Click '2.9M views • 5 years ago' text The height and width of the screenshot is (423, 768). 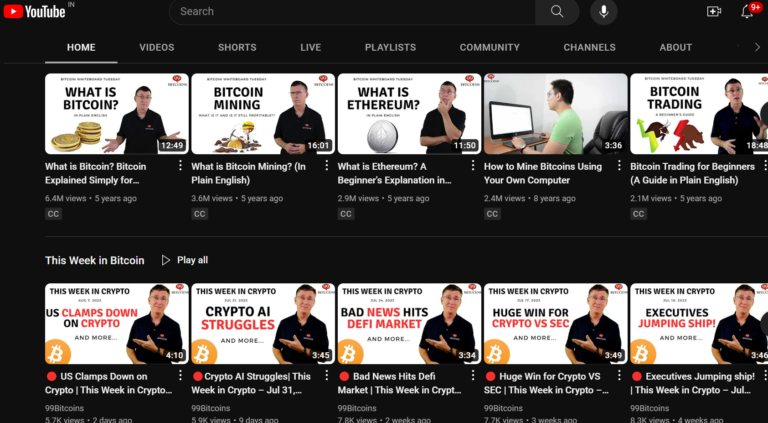[x=384, y=198]
